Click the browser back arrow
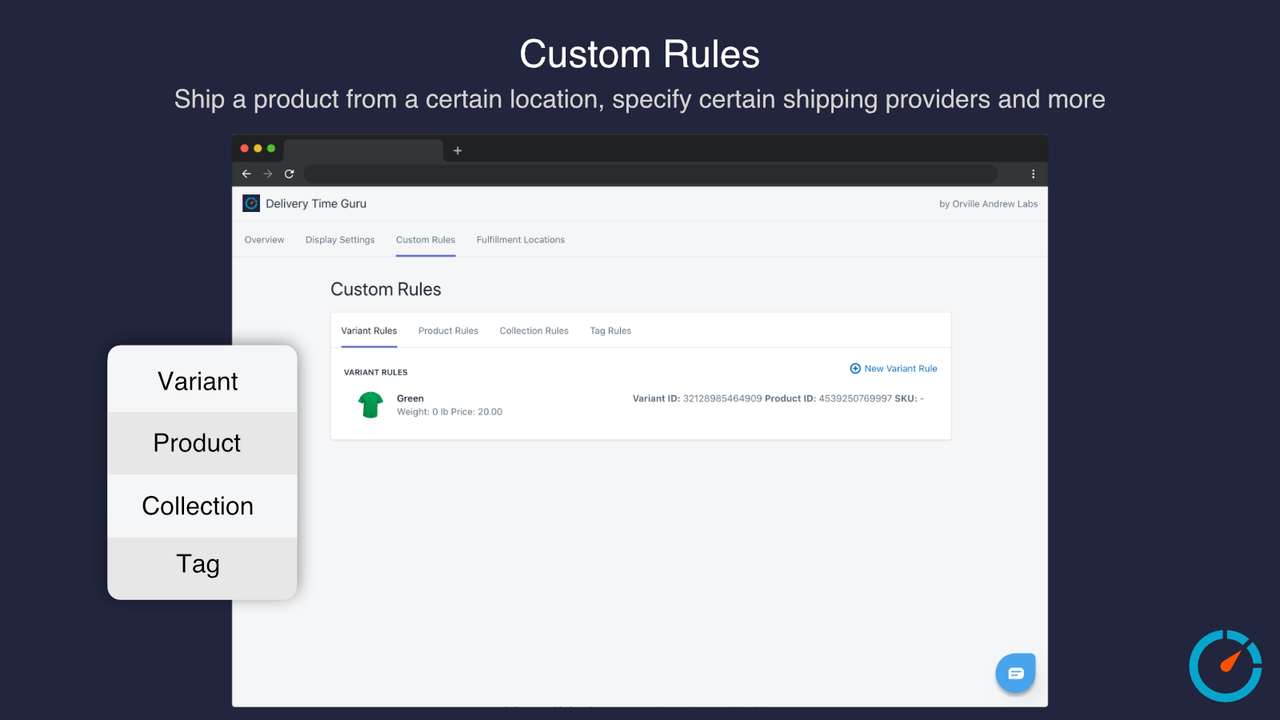 [x=247, y=174]
